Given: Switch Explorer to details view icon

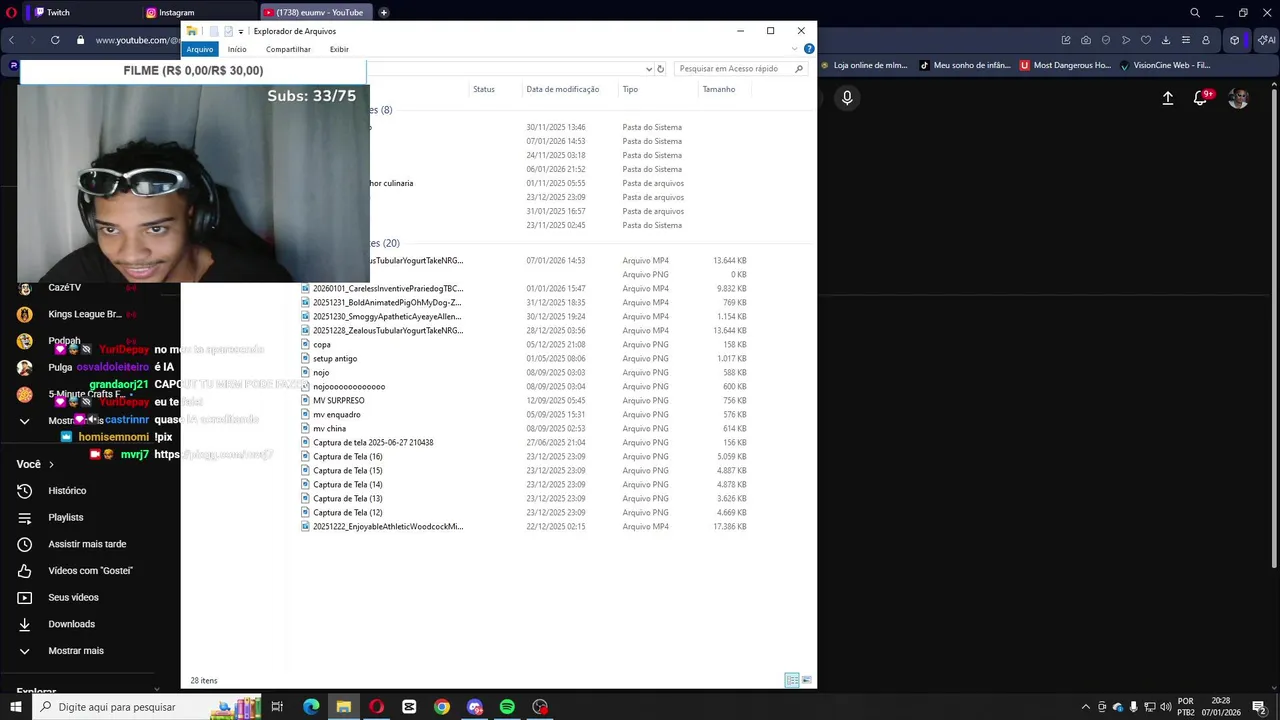Looking at the screenshot, I should point(792,680).
